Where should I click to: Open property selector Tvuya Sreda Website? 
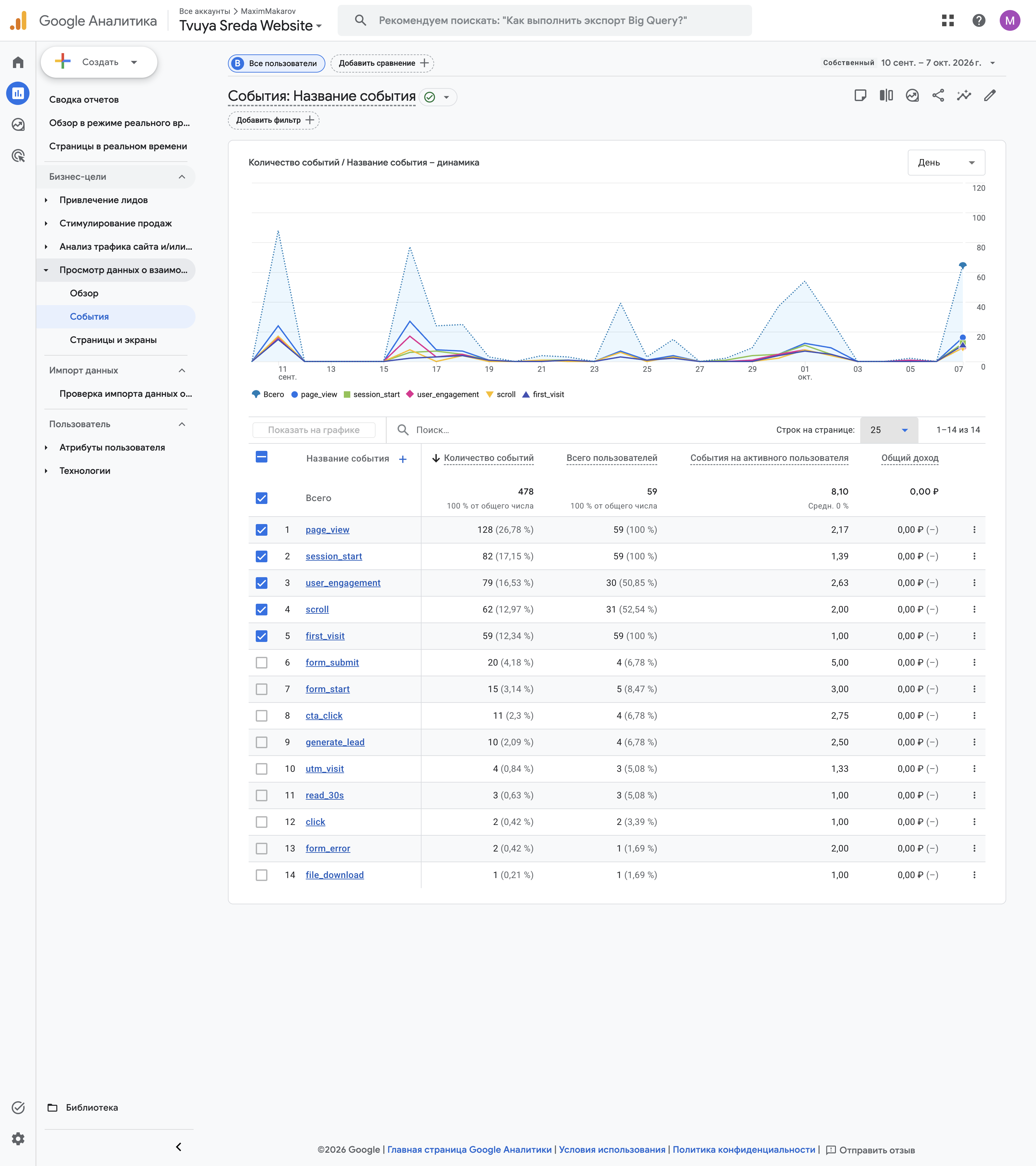point(251,26)
